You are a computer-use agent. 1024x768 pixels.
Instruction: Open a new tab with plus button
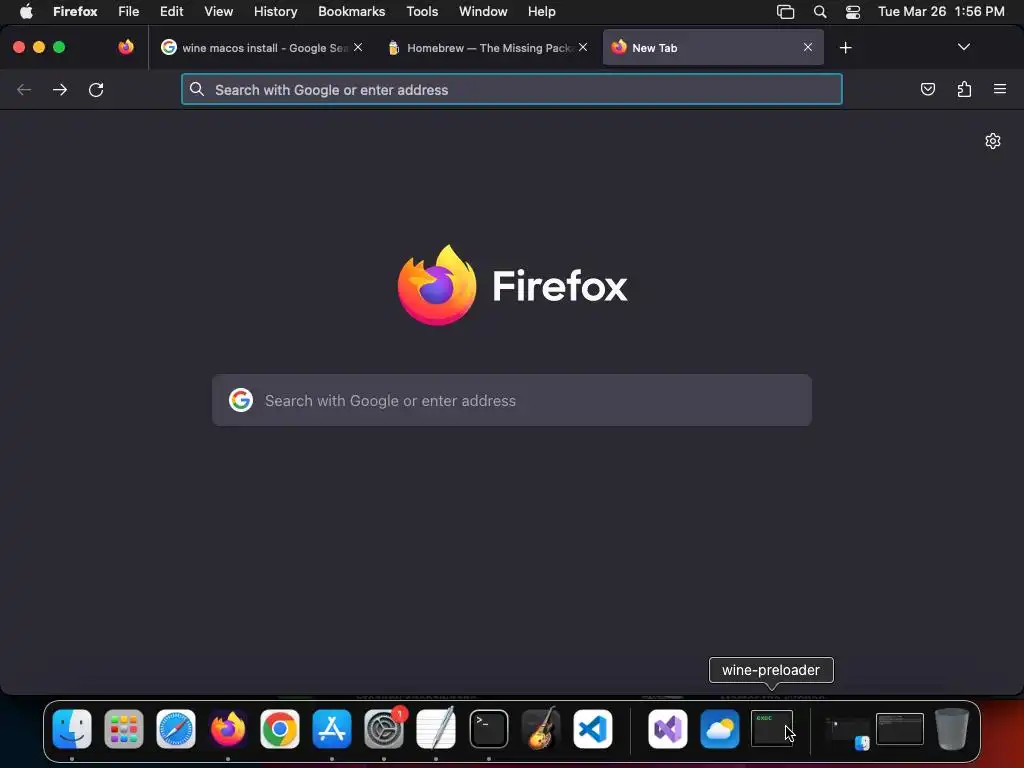coord(846,48)
